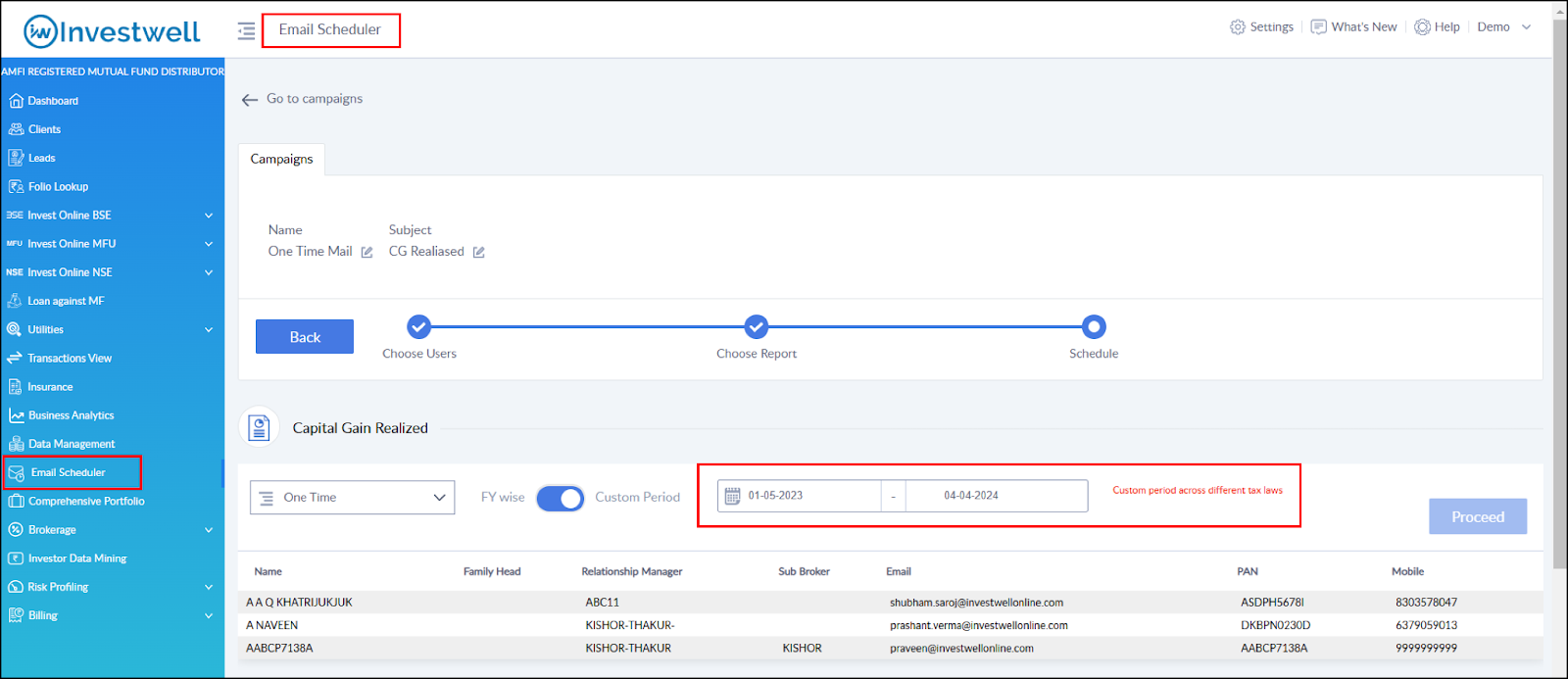Screen dimensions: 1568x679
Task: Open Loan against MF
Action: (66, 301)
